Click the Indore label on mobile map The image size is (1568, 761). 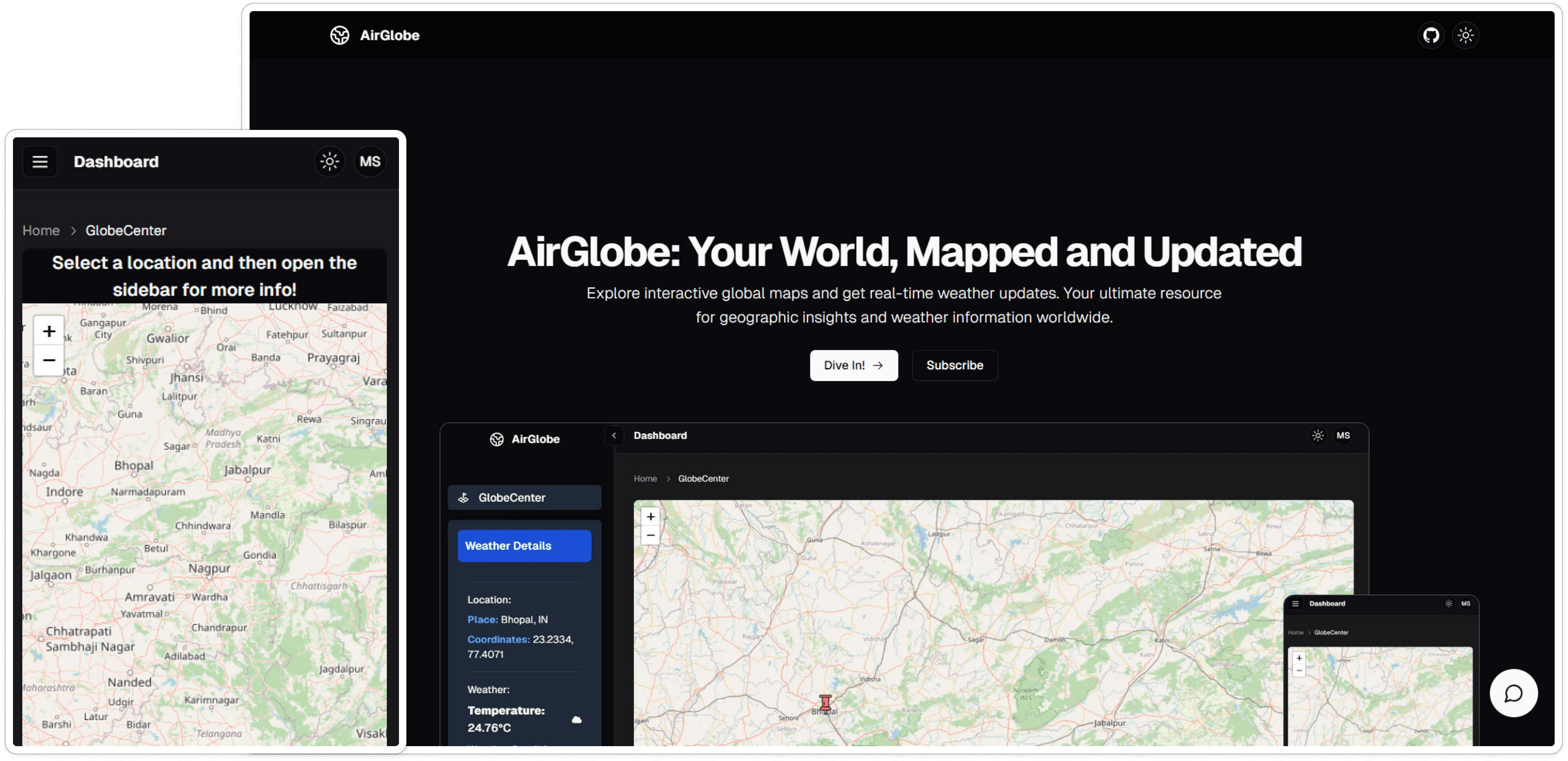pos(64,492)
